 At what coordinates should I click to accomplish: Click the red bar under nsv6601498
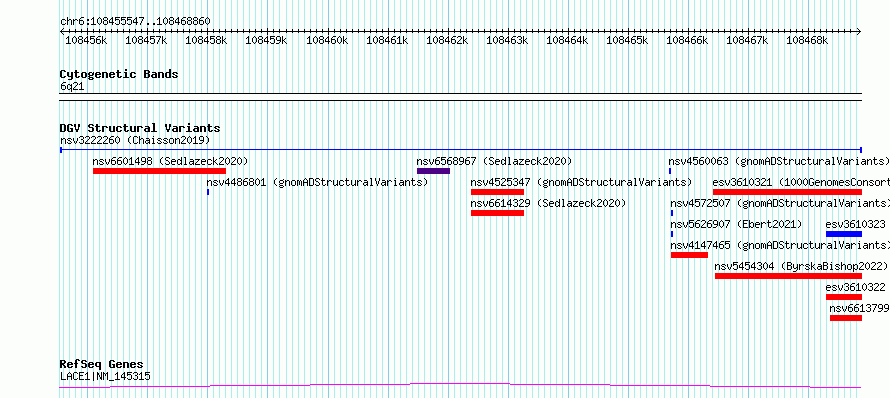tap(159, 171)
